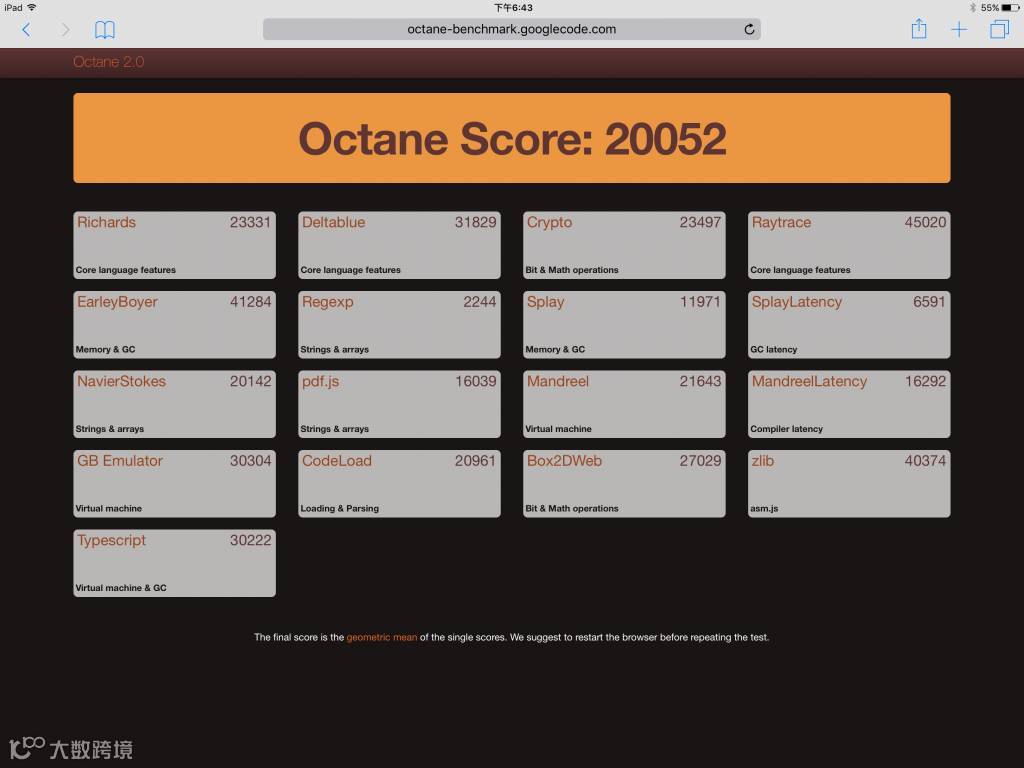Choose the MandreelLatency result card
Screen dimensions: 1024x768
[849, 404]
